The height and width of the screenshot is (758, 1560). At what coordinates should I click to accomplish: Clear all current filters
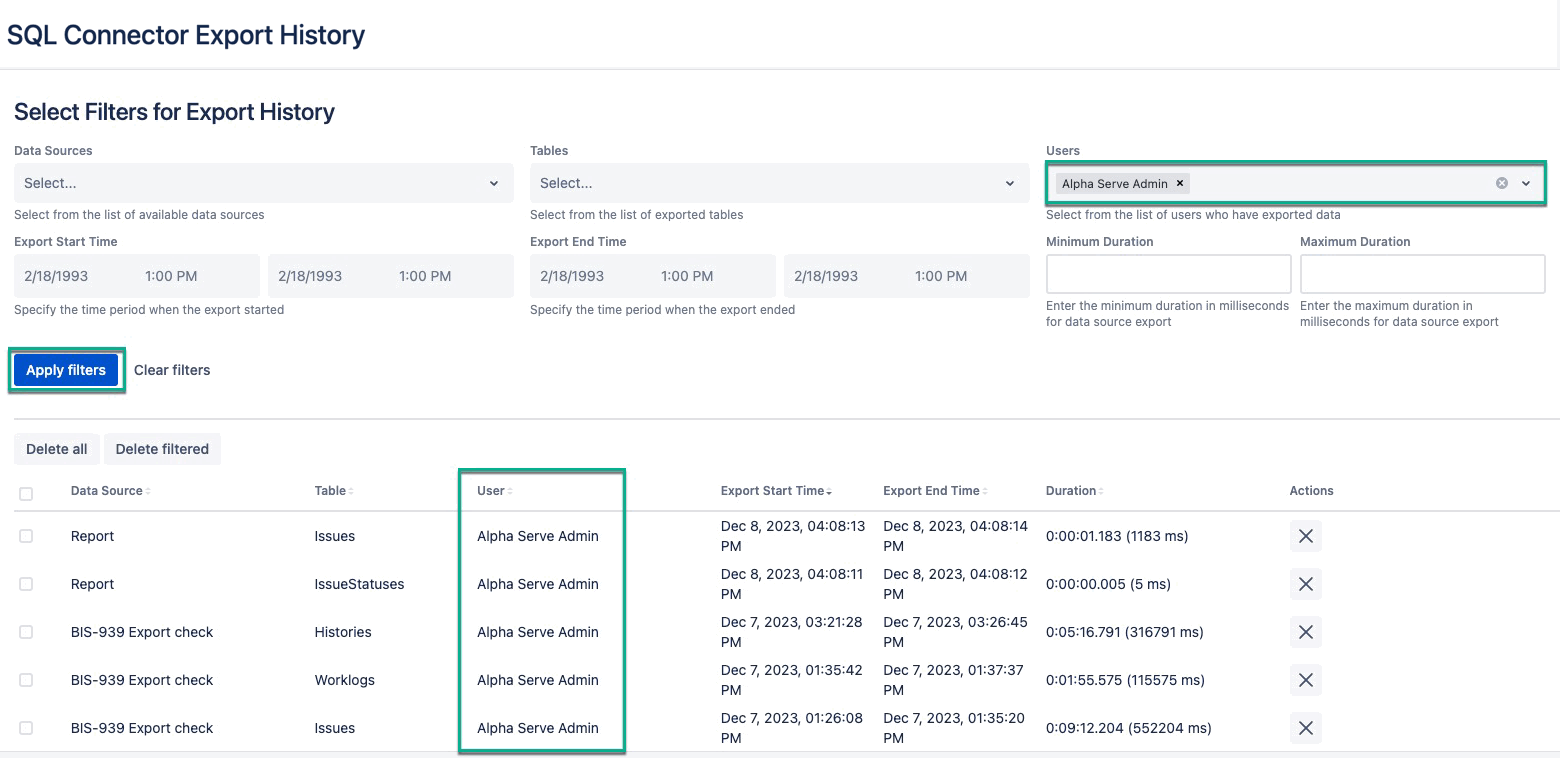pos(172,369)
